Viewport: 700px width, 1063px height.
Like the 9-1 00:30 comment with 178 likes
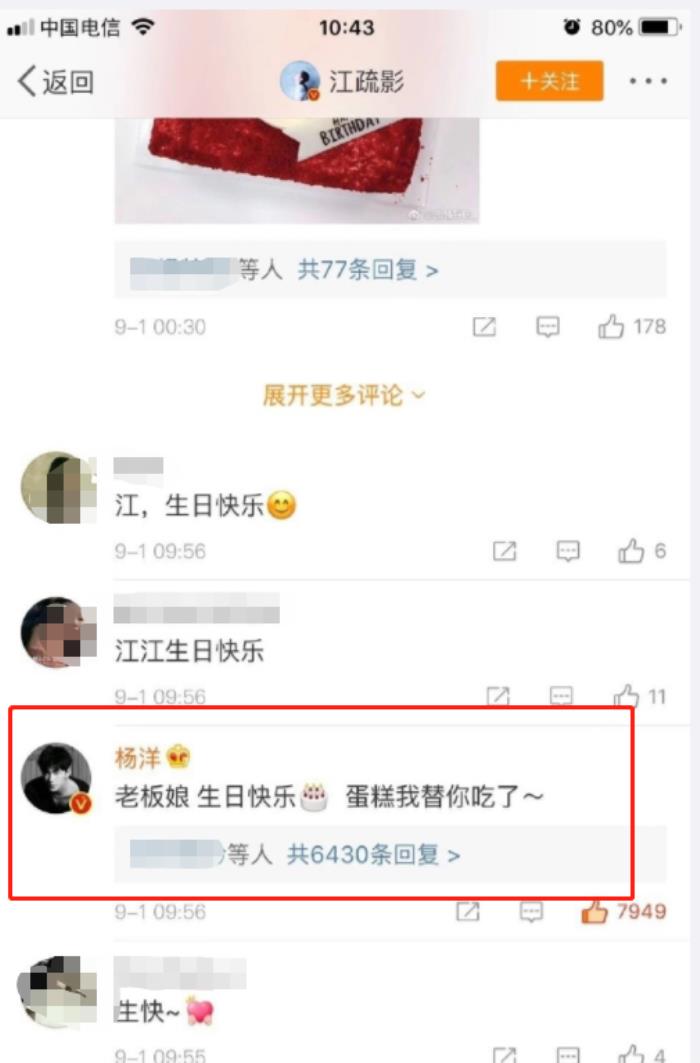[x=611, y=327]
